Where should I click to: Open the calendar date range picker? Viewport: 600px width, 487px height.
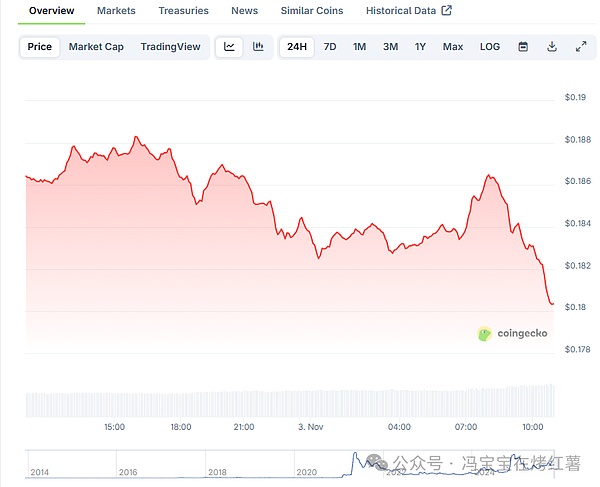[x=523, y=47]
